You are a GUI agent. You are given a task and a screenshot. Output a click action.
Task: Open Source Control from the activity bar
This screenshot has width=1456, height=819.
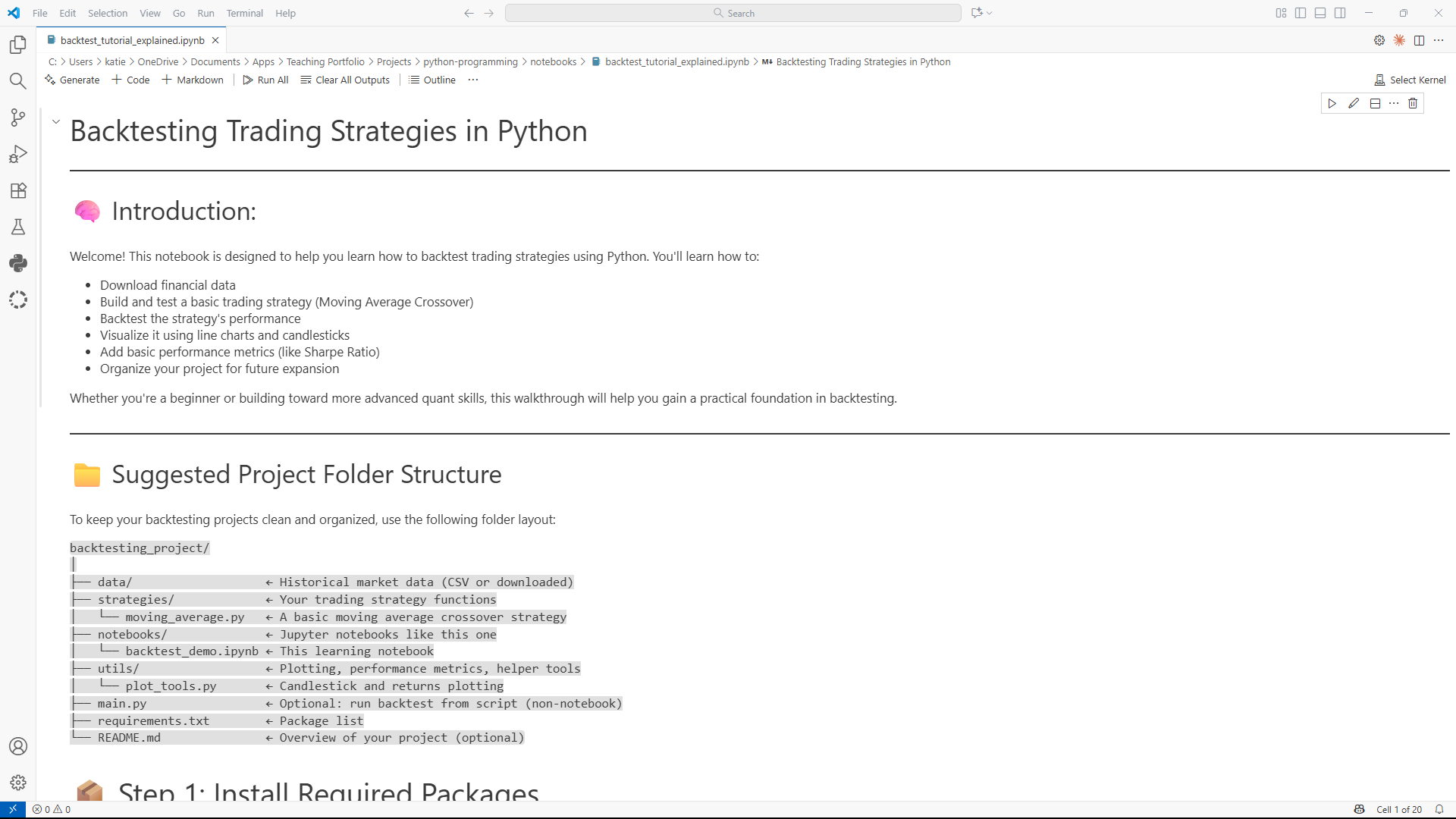pyautogui.click(x=17, y=118)
